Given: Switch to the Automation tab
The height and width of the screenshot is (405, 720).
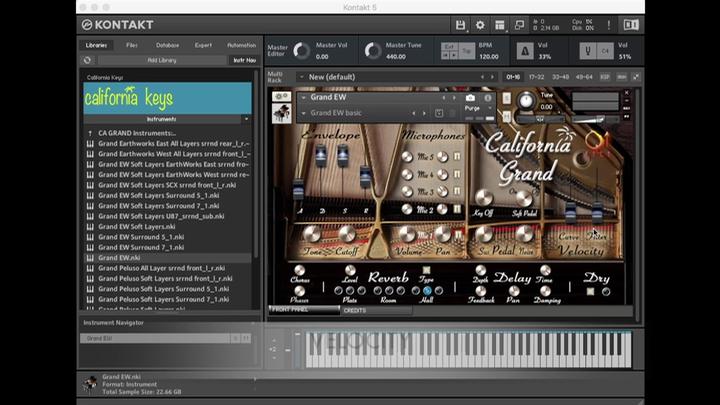Looking at the screenshot, I should [x=242, y=45].
